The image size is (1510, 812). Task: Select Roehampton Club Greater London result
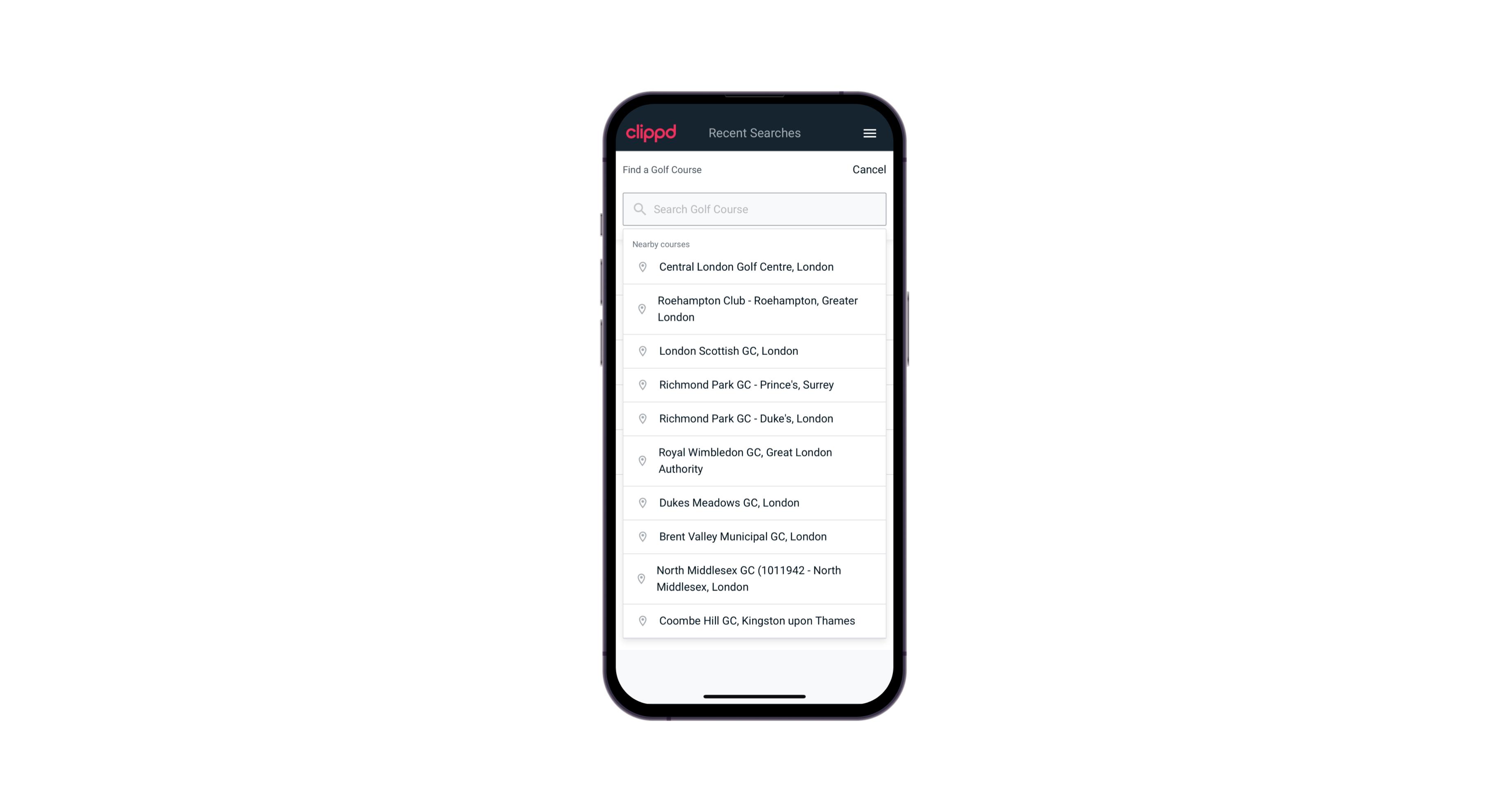click(x=755, y=308)
